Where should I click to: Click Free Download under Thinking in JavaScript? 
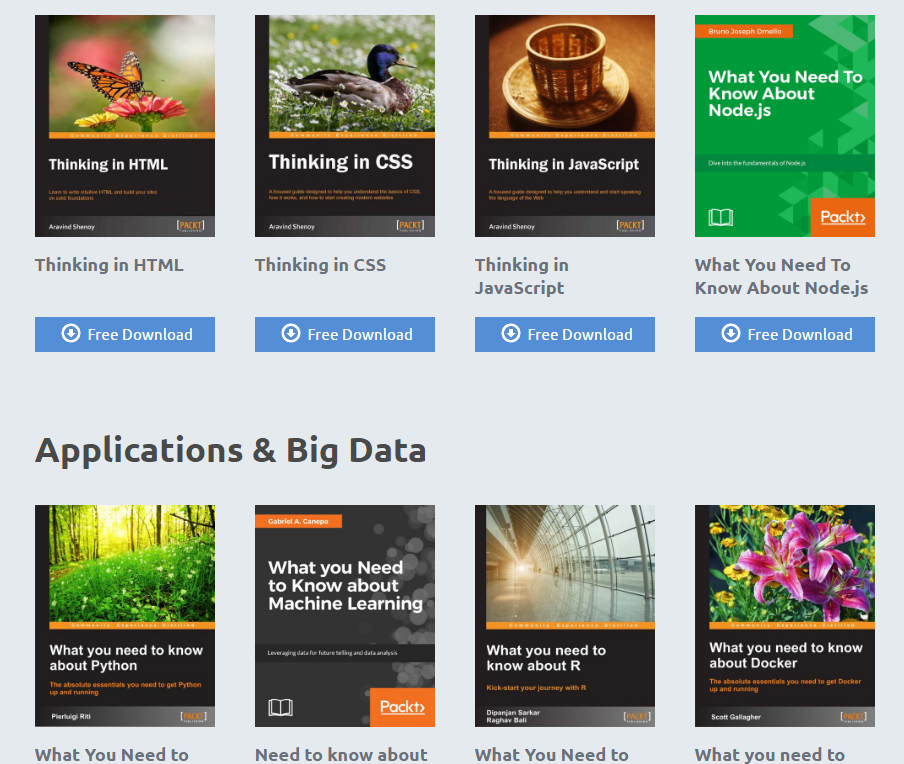[564, 334]
